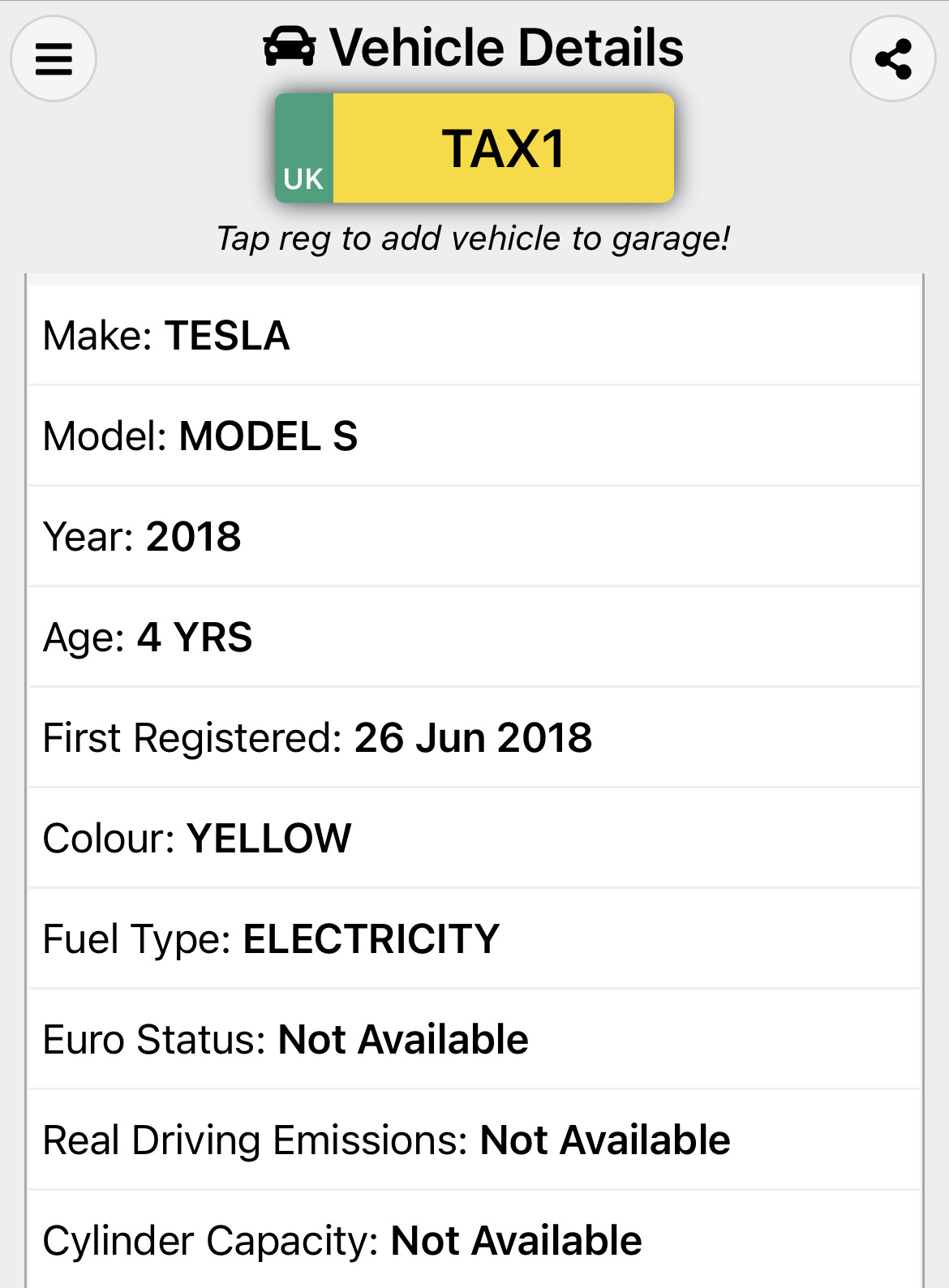Click the car icon beside Vehicle Details

290,47
